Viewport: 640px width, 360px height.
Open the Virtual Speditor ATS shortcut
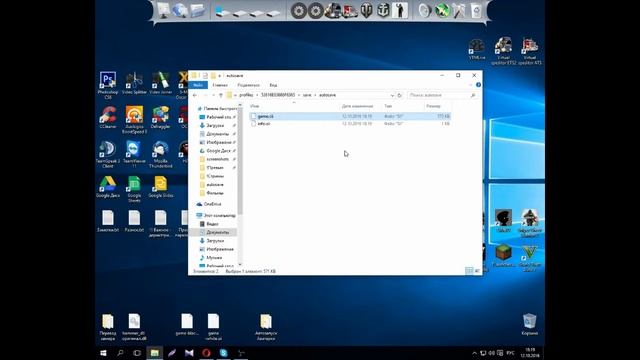529,51
